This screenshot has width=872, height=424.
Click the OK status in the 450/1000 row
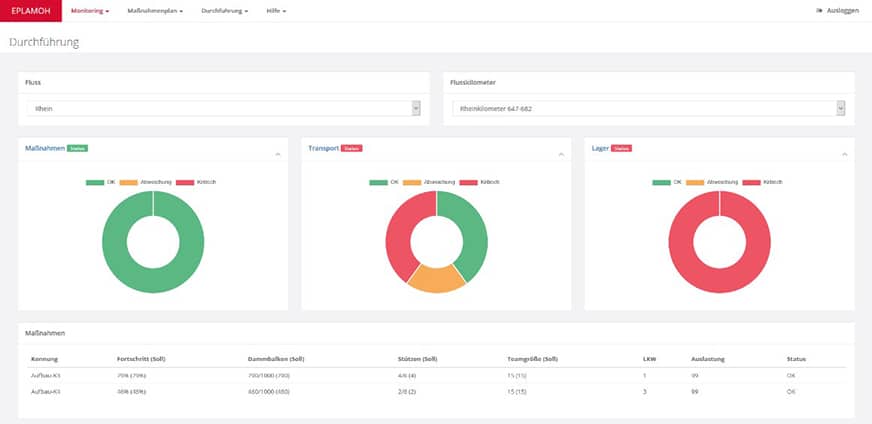pyautogui.click(x=791, y=392)
